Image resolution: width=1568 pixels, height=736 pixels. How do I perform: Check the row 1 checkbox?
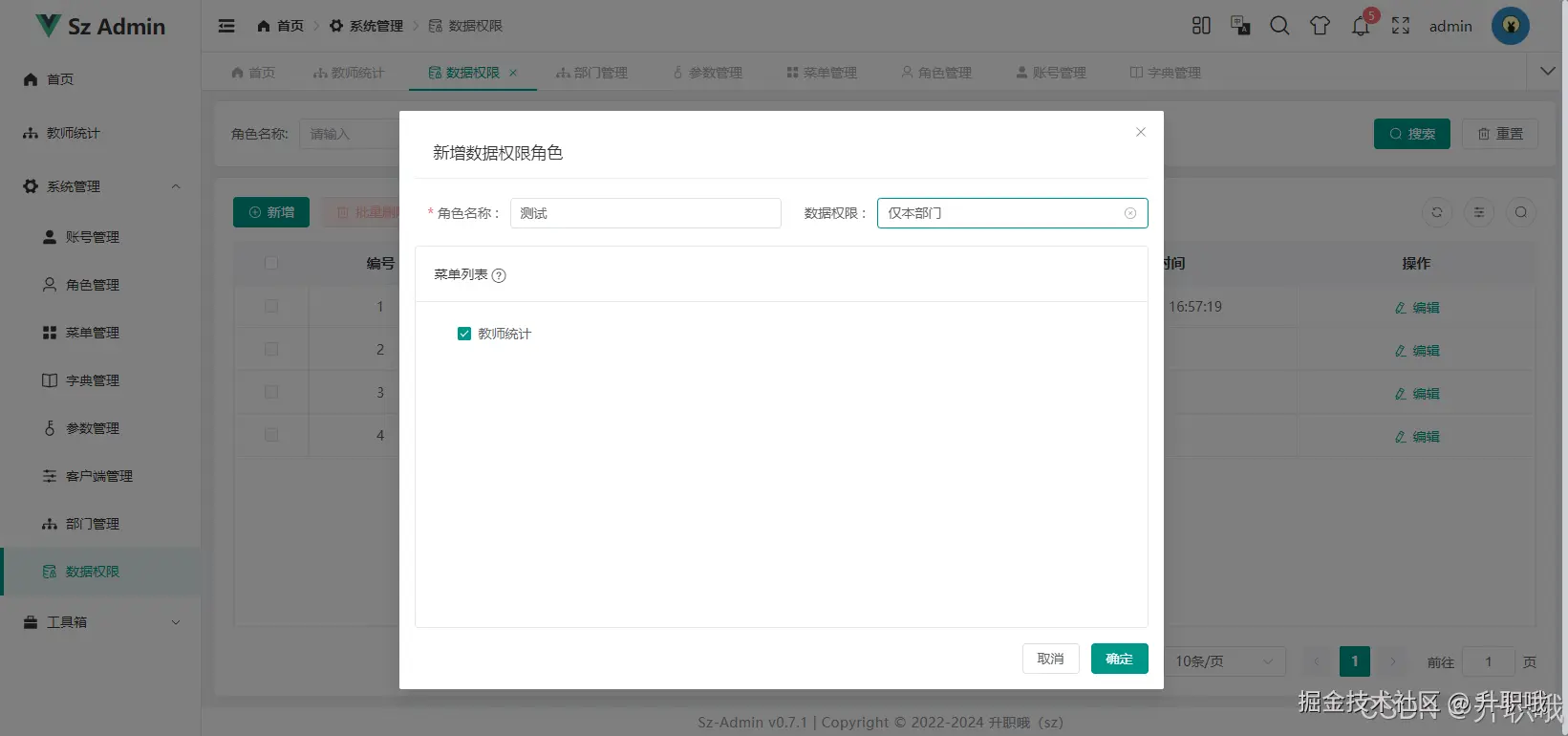coord(271,306)
